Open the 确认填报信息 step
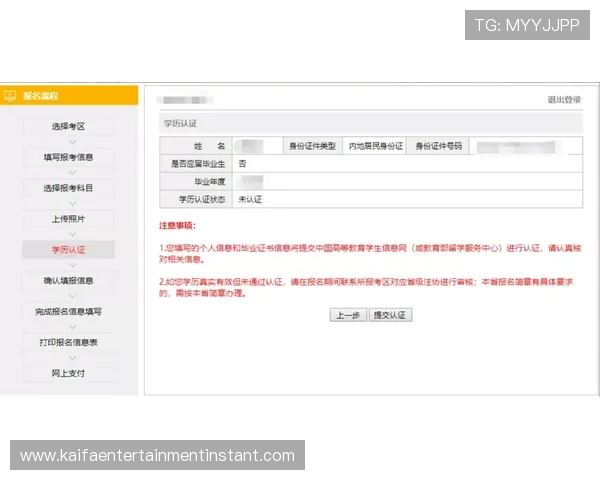Viewport: 600px width, 480px height. [x=68, y=281]
